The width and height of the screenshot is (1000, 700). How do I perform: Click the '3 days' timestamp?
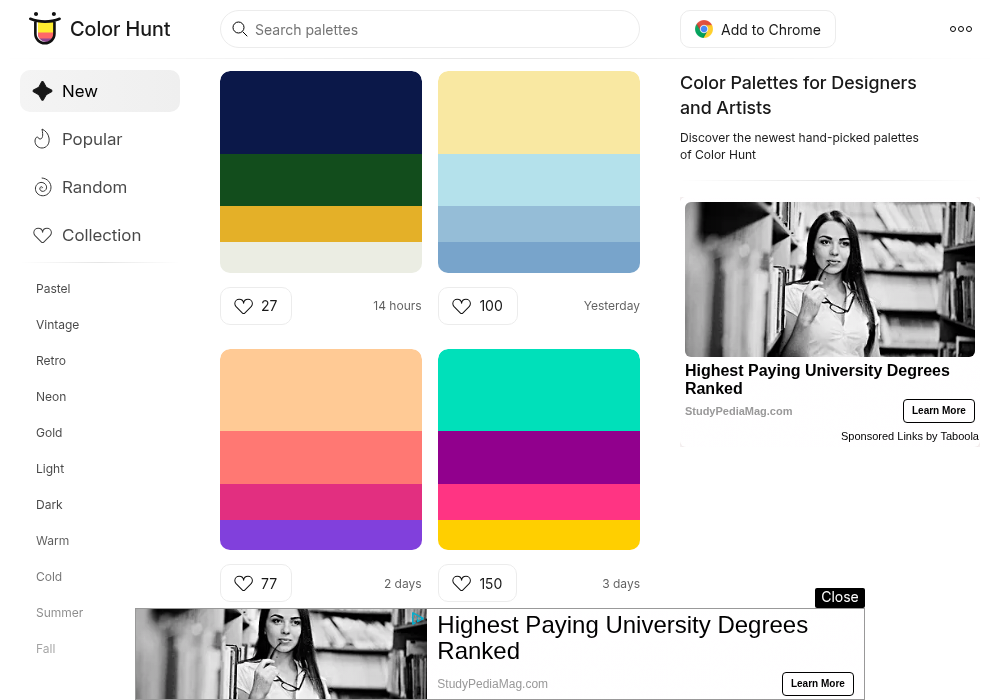pos(621,584)
